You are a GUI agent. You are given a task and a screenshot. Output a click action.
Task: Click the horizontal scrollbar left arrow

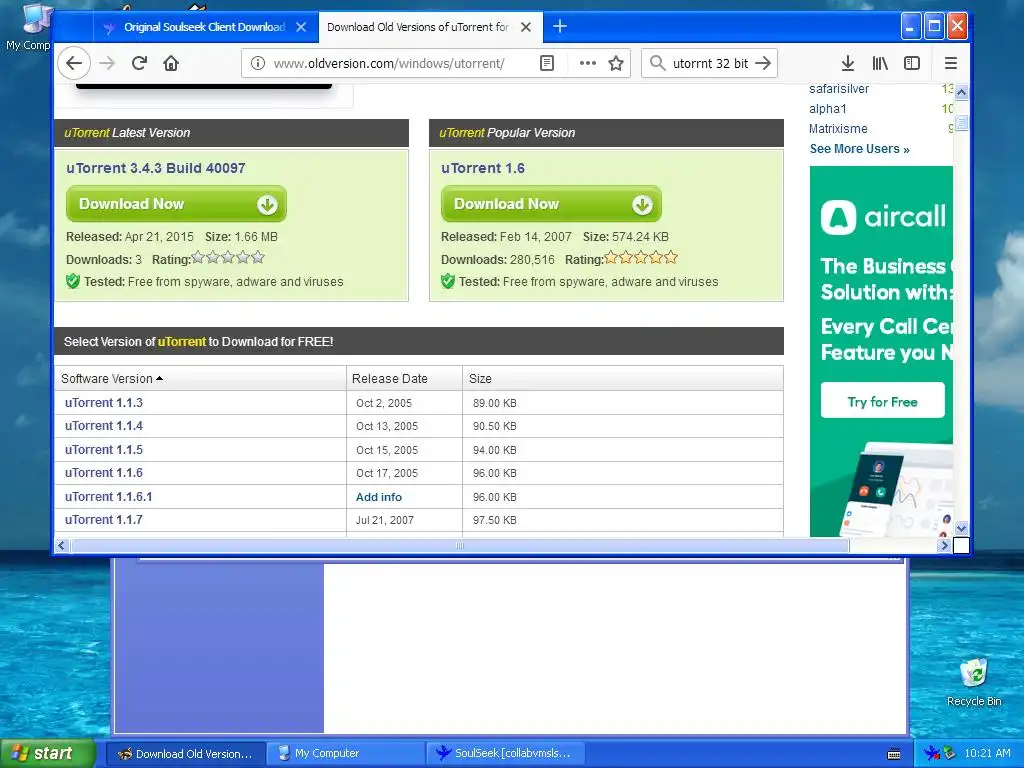(x=61, y=545)
